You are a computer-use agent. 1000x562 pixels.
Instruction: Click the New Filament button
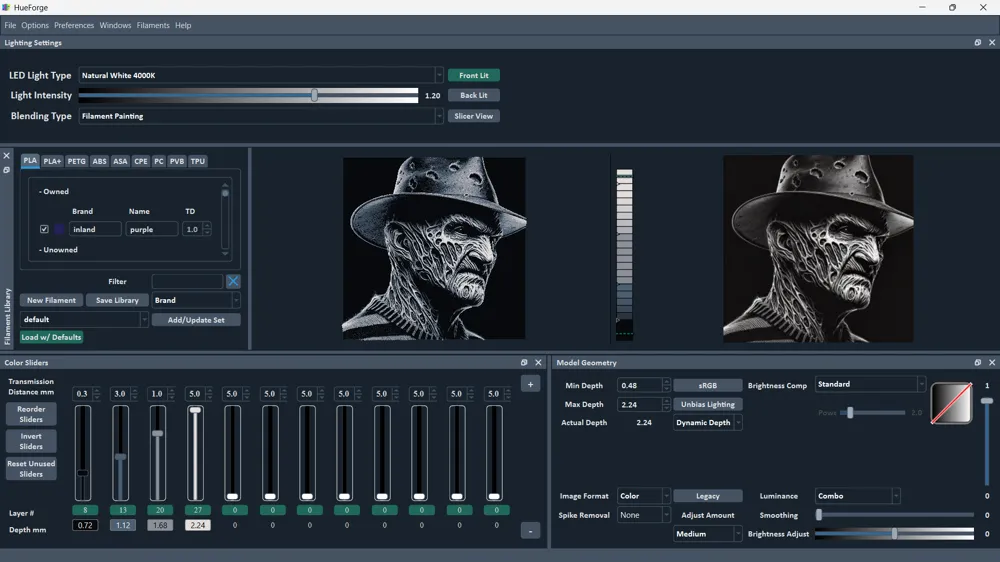click(x=51, y=300)
